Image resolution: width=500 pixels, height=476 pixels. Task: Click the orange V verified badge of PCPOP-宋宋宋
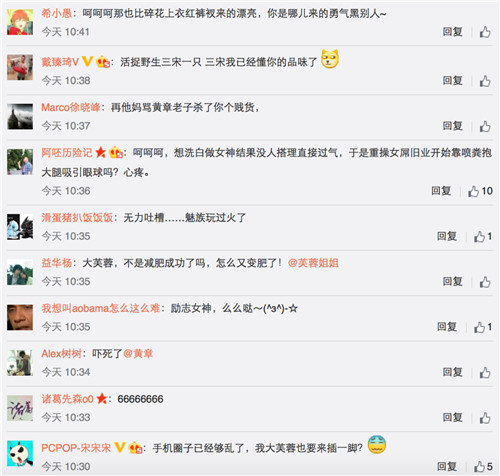pos(120,447)
